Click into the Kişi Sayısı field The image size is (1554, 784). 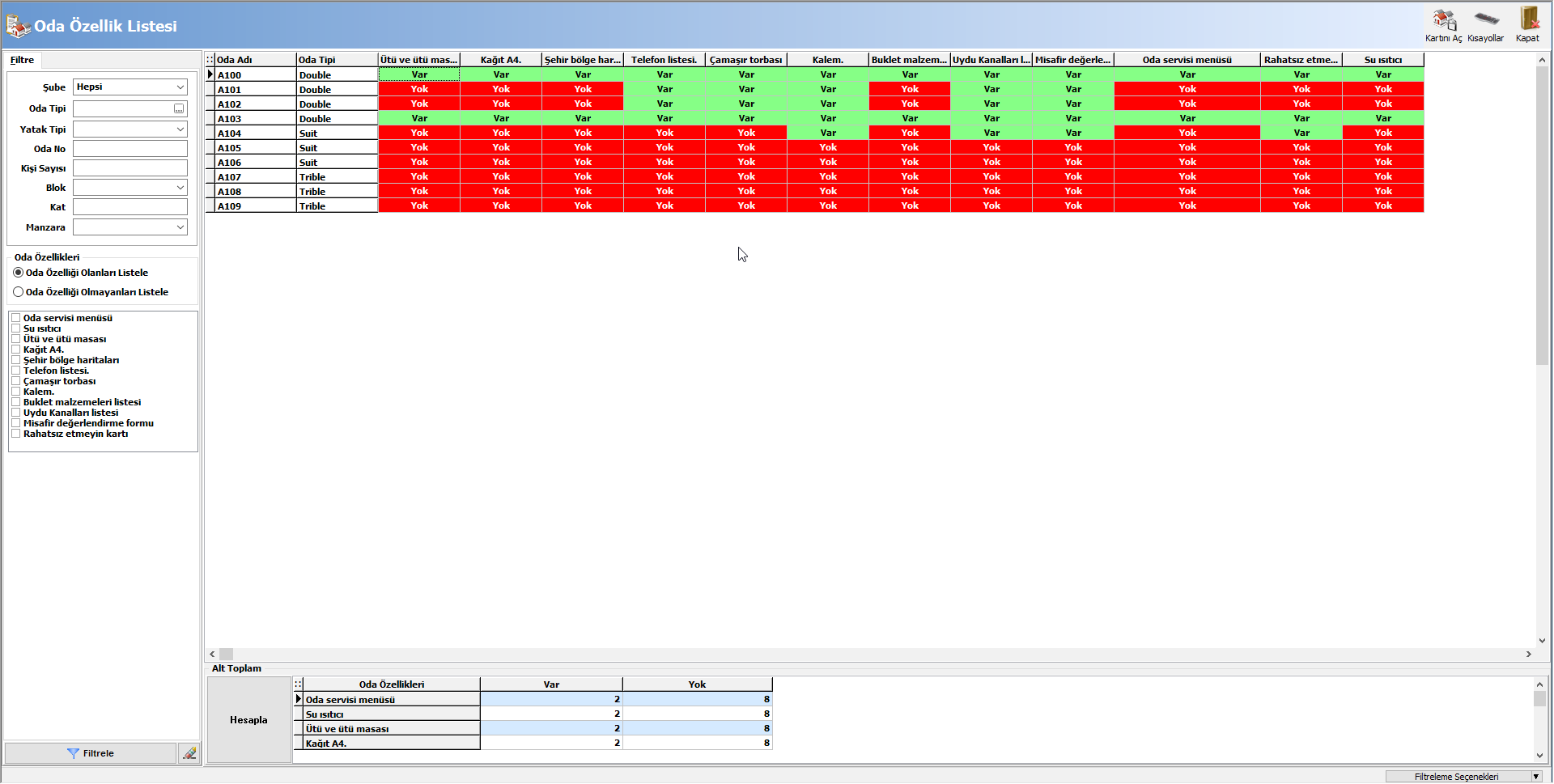tap(130, 168)
